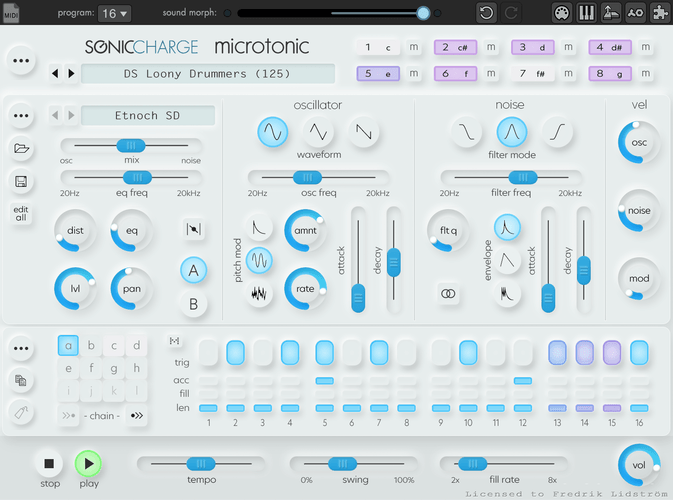The image size is (673, 500).
Task: Select drum channel 2 c#
Action: point(455,47)
